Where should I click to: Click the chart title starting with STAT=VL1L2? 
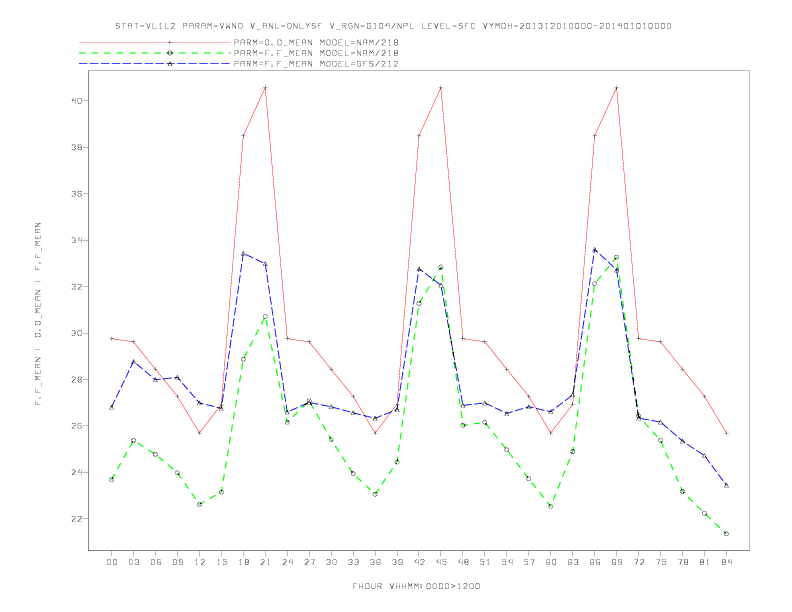pos(393,26)
